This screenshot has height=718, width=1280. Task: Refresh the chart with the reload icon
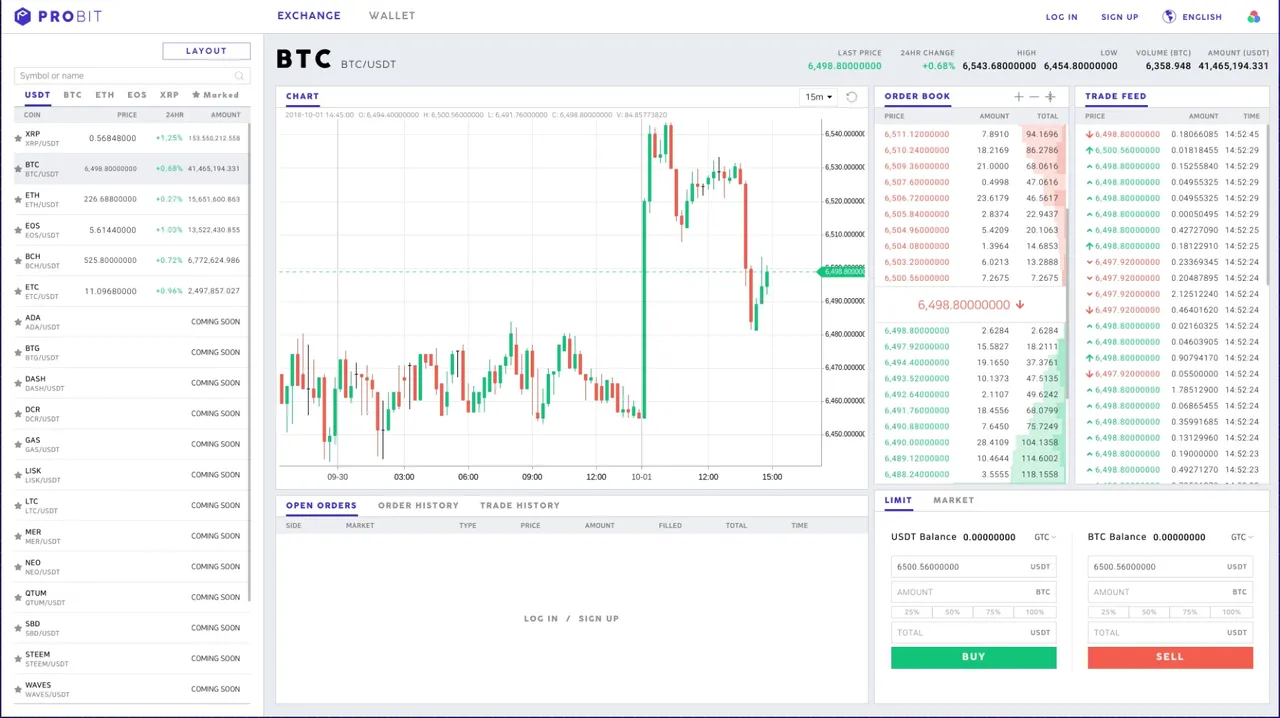pos(852,97)
